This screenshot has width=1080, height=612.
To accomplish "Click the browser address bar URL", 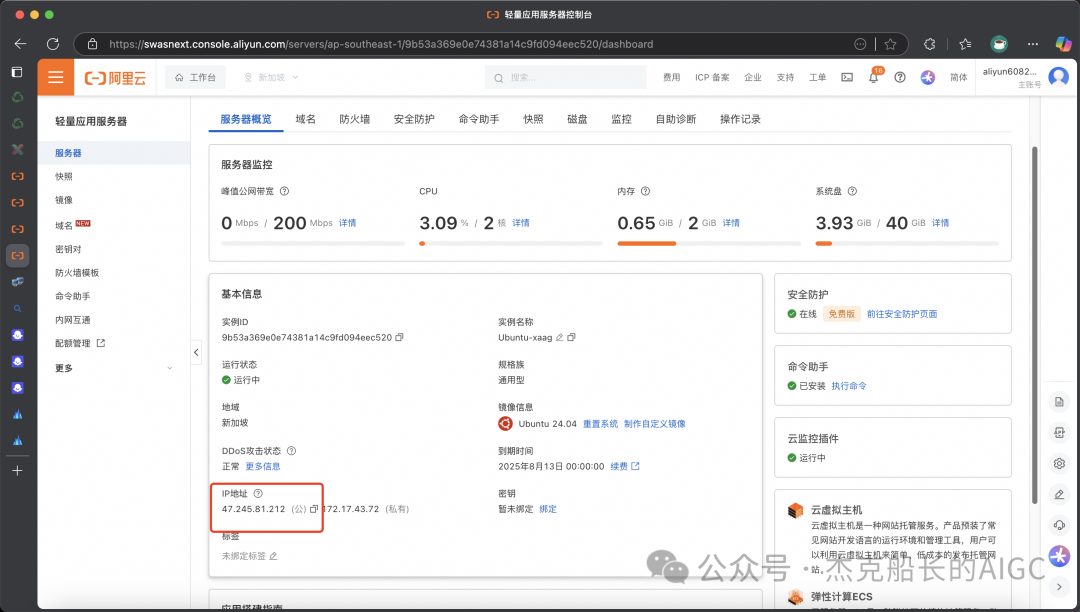I will [x=381, y=44].
